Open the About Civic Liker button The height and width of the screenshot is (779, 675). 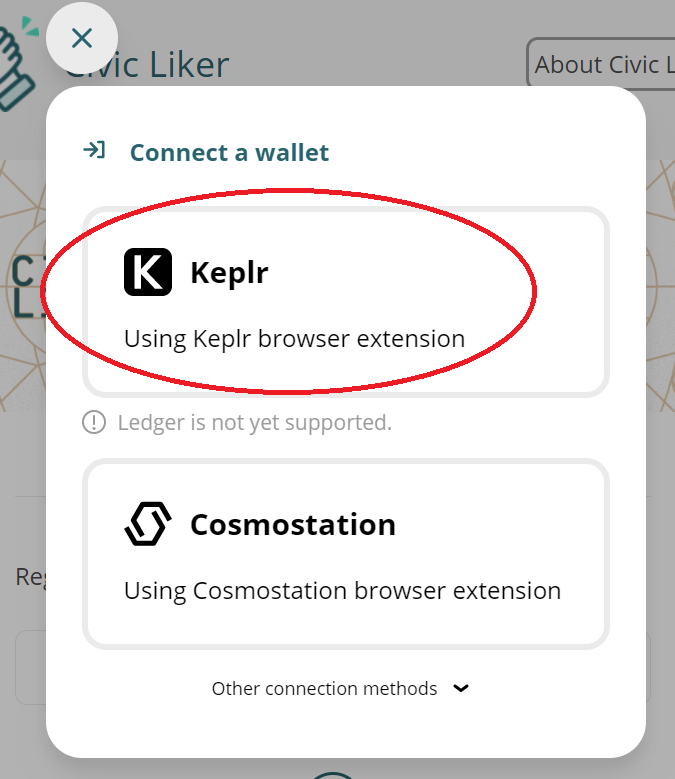point(601,64)
